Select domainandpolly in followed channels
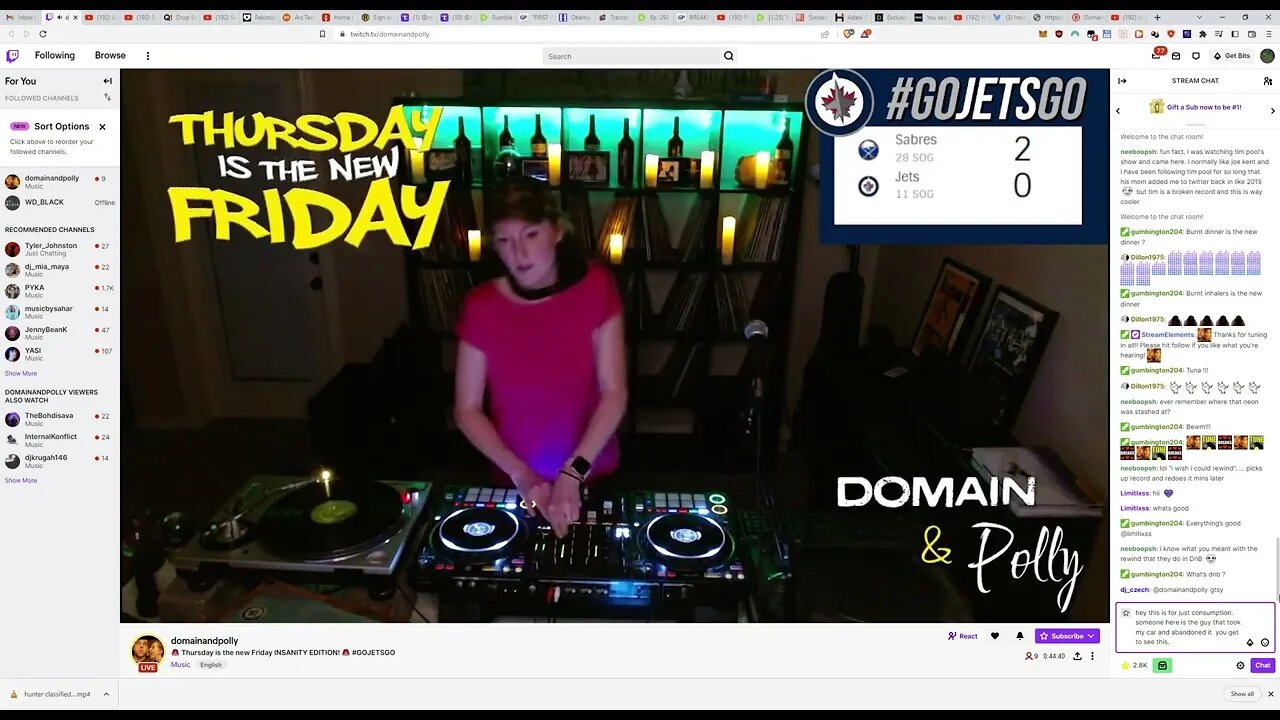The width and height of the screenshot is (1280, 720). 60,182
